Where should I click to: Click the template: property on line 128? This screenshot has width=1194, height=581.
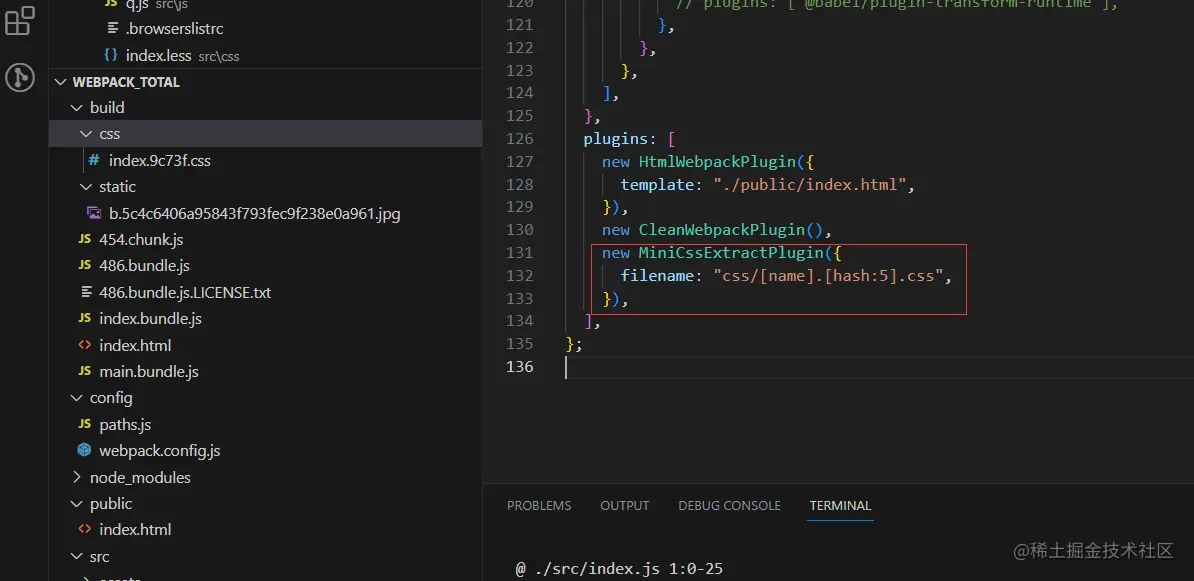[x=662, y=184]
